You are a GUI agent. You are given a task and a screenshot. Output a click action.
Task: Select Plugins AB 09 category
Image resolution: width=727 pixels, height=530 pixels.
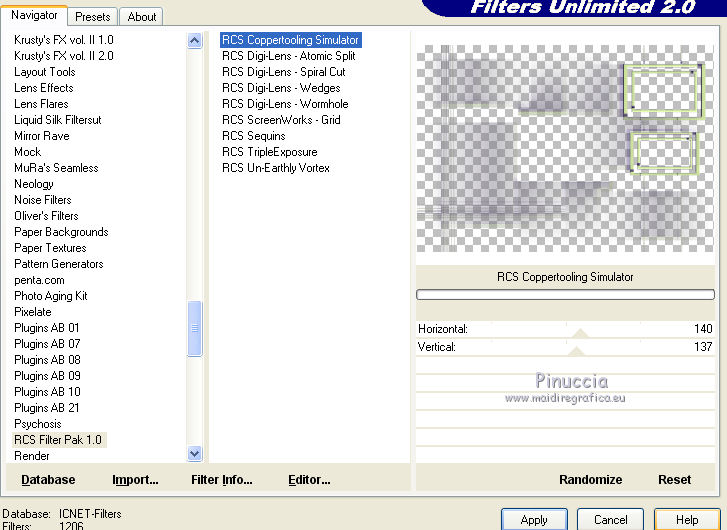47,376
